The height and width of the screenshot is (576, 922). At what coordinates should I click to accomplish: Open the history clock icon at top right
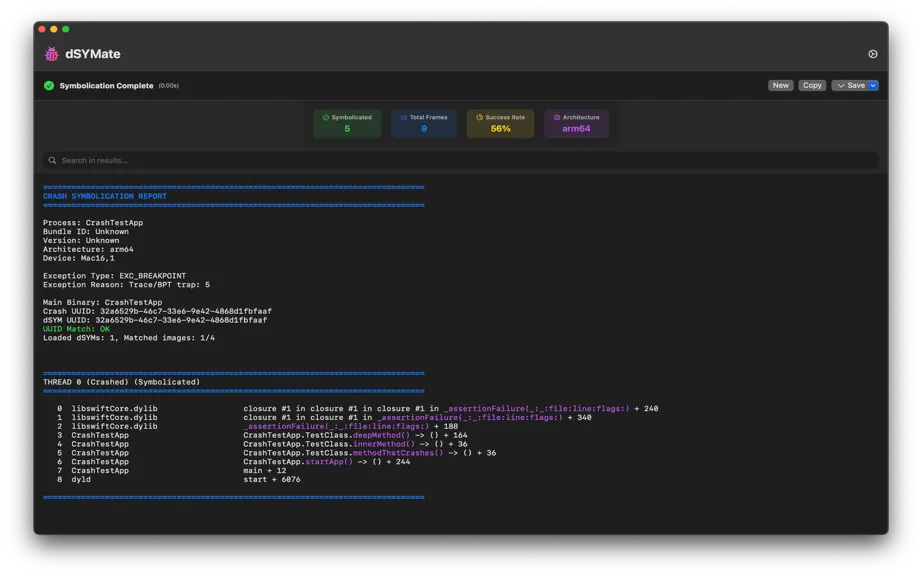[x=873, y=54]
